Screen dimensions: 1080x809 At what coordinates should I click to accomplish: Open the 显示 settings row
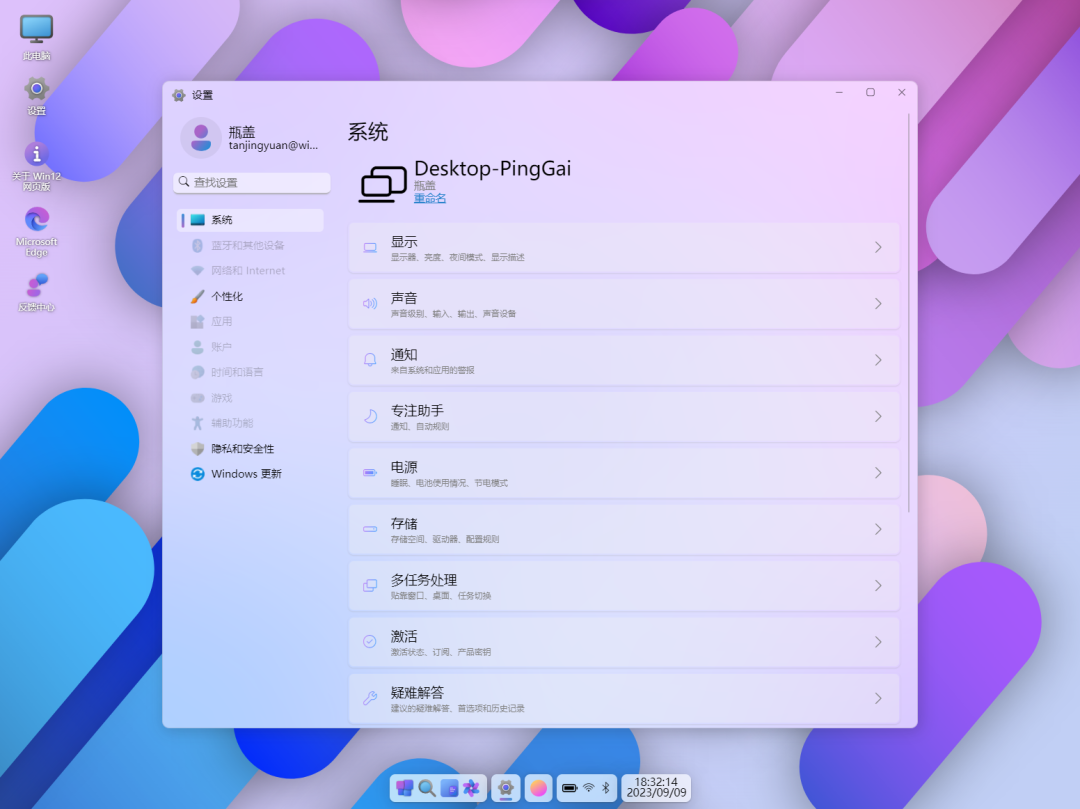point(624,247)
